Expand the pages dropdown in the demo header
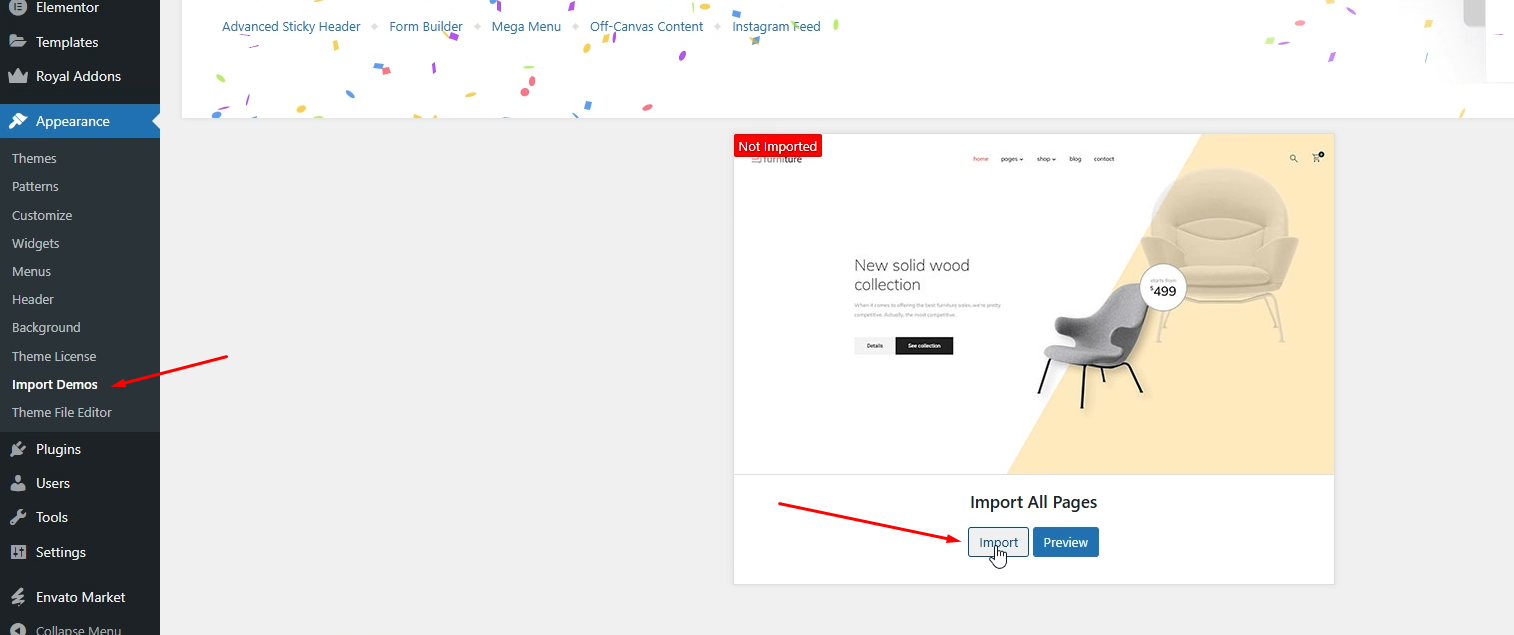This screenshot has height=635, width=1514. pos(1012,159)
